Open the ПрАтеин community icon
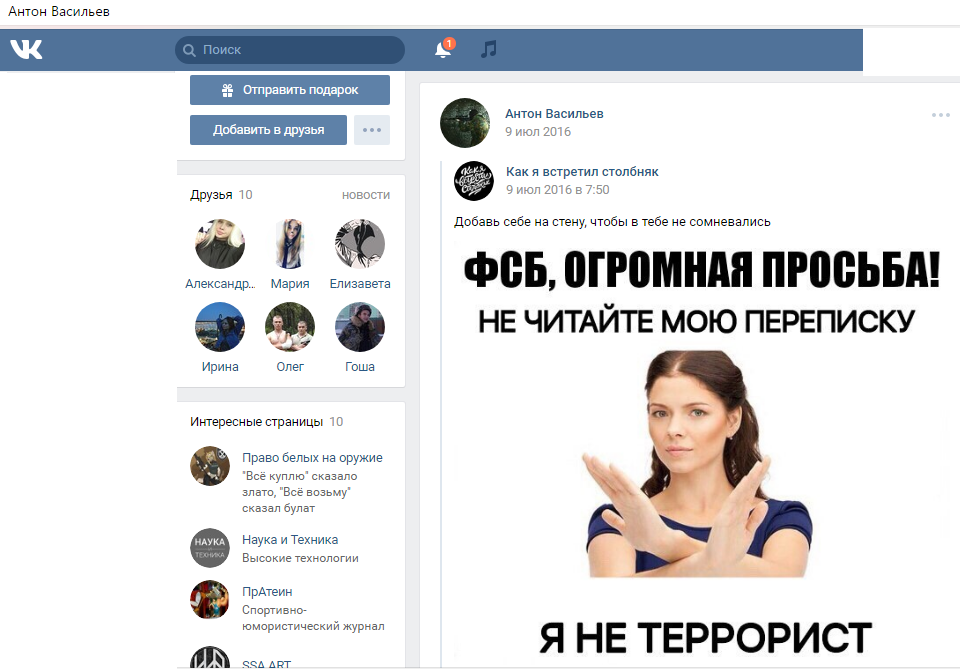 tap(210, 600)
